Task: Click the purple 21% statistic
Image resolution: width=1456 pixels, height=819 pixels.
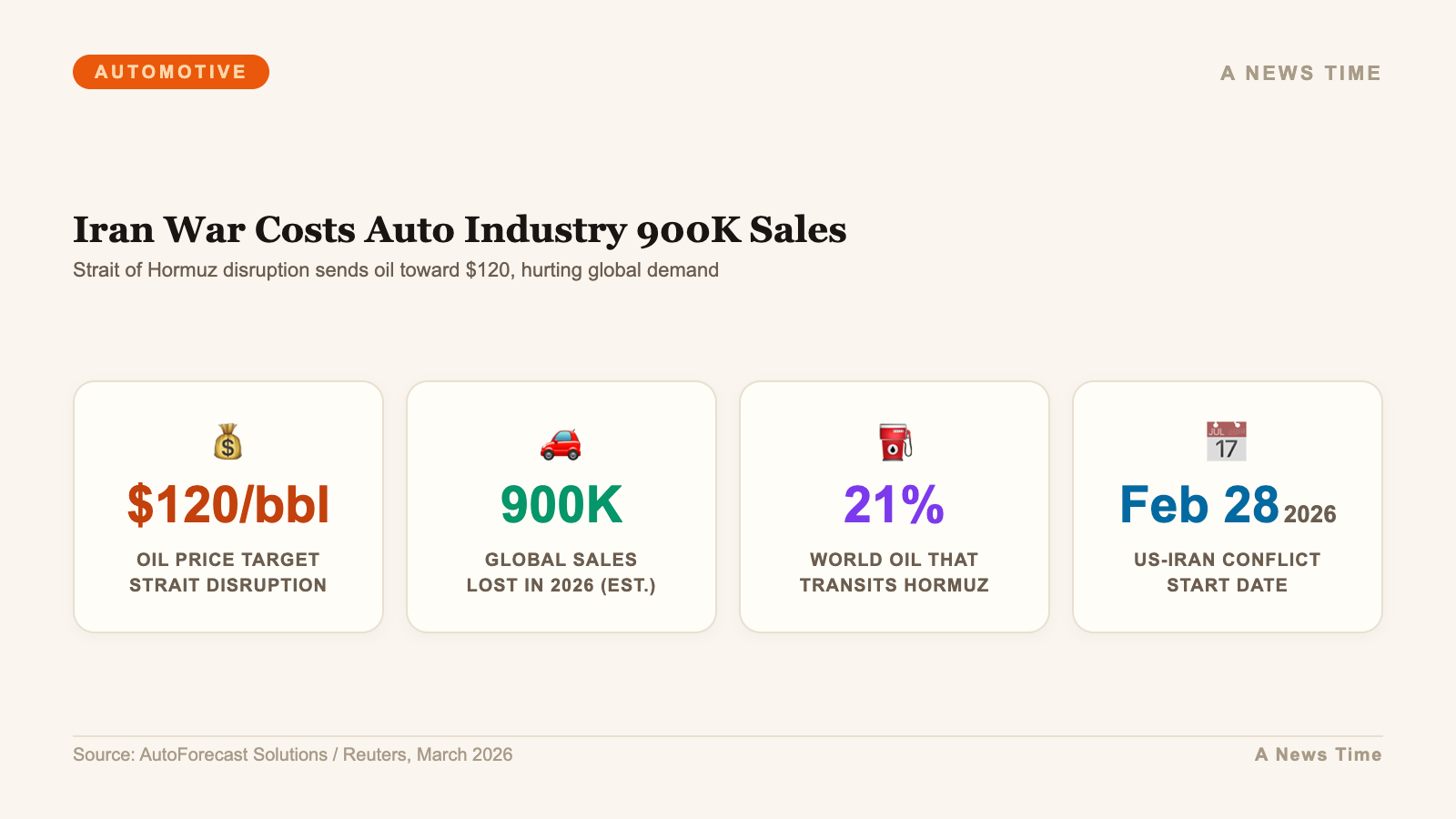Action: (x=895, y=505)
